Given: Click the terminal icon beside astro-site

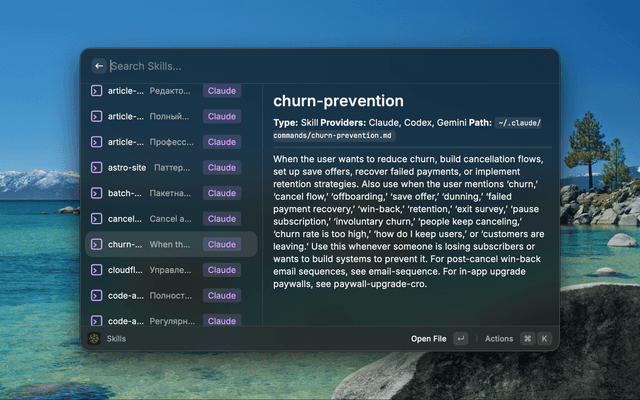Looking at the screenshot, I should pyautogui.click(x=96, y=167).
